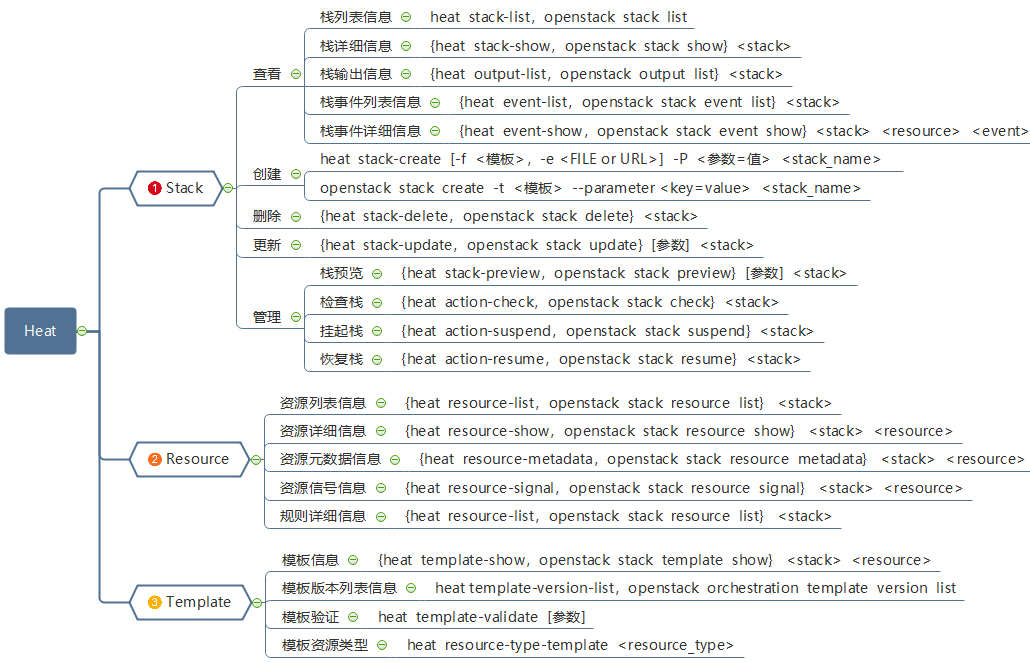Click the red priority 1 marker on Stack
Screen dimensions: 1030x663
154,189
